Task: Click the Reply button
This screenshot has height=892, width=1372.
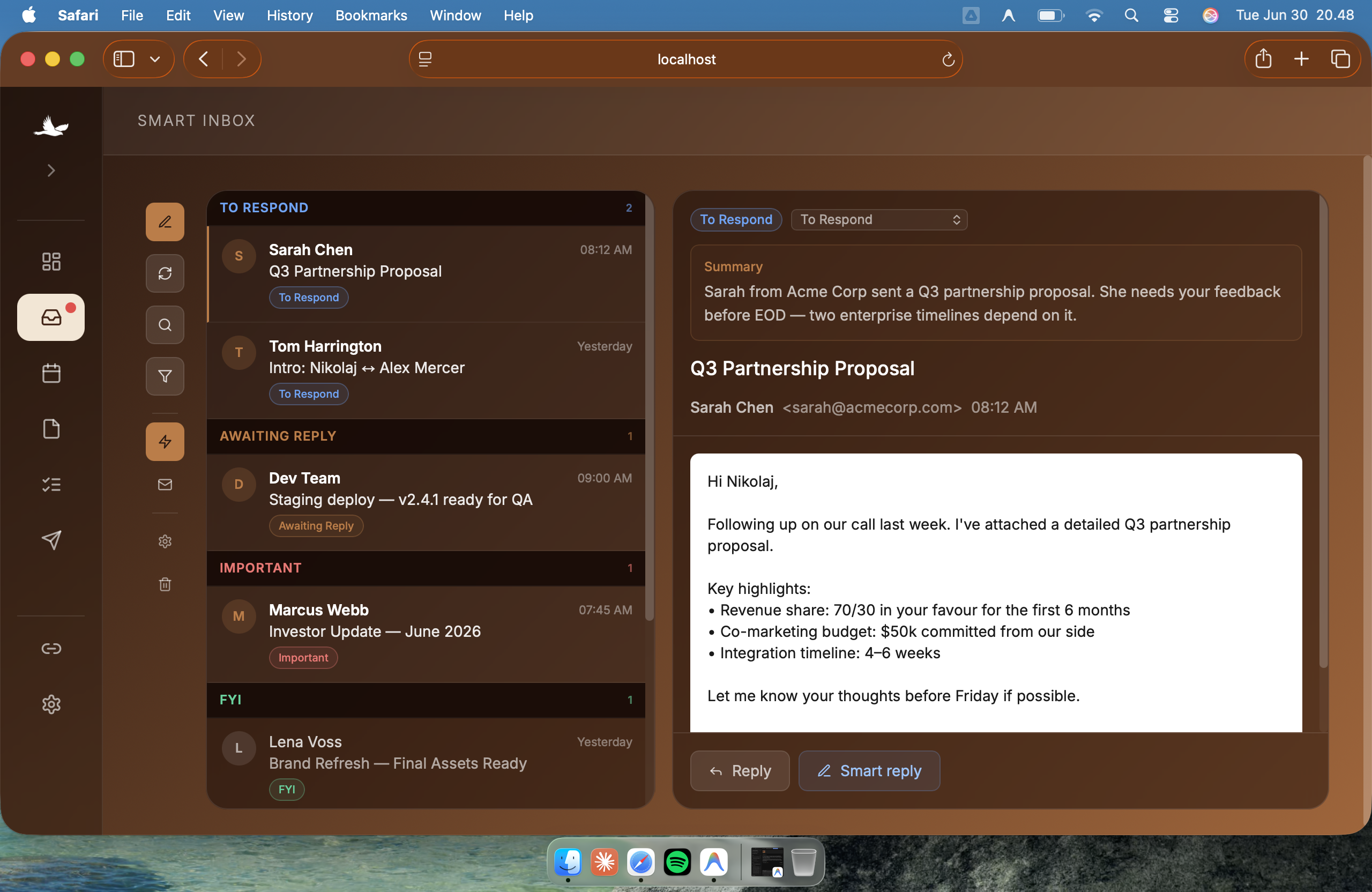Action: click(x=740, y=771)
